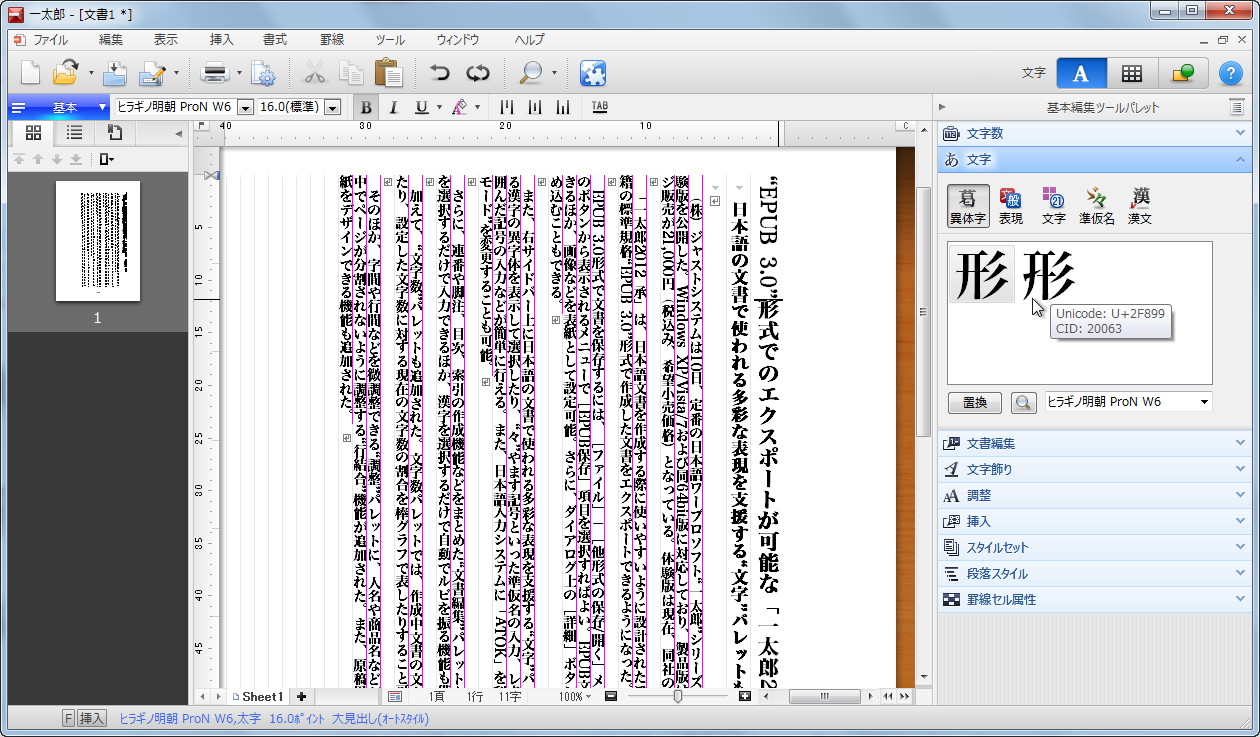Screen dimensions: 1260x737
Task: Expand the 罫線セル属性 panel
Action: pos(1094,599)
